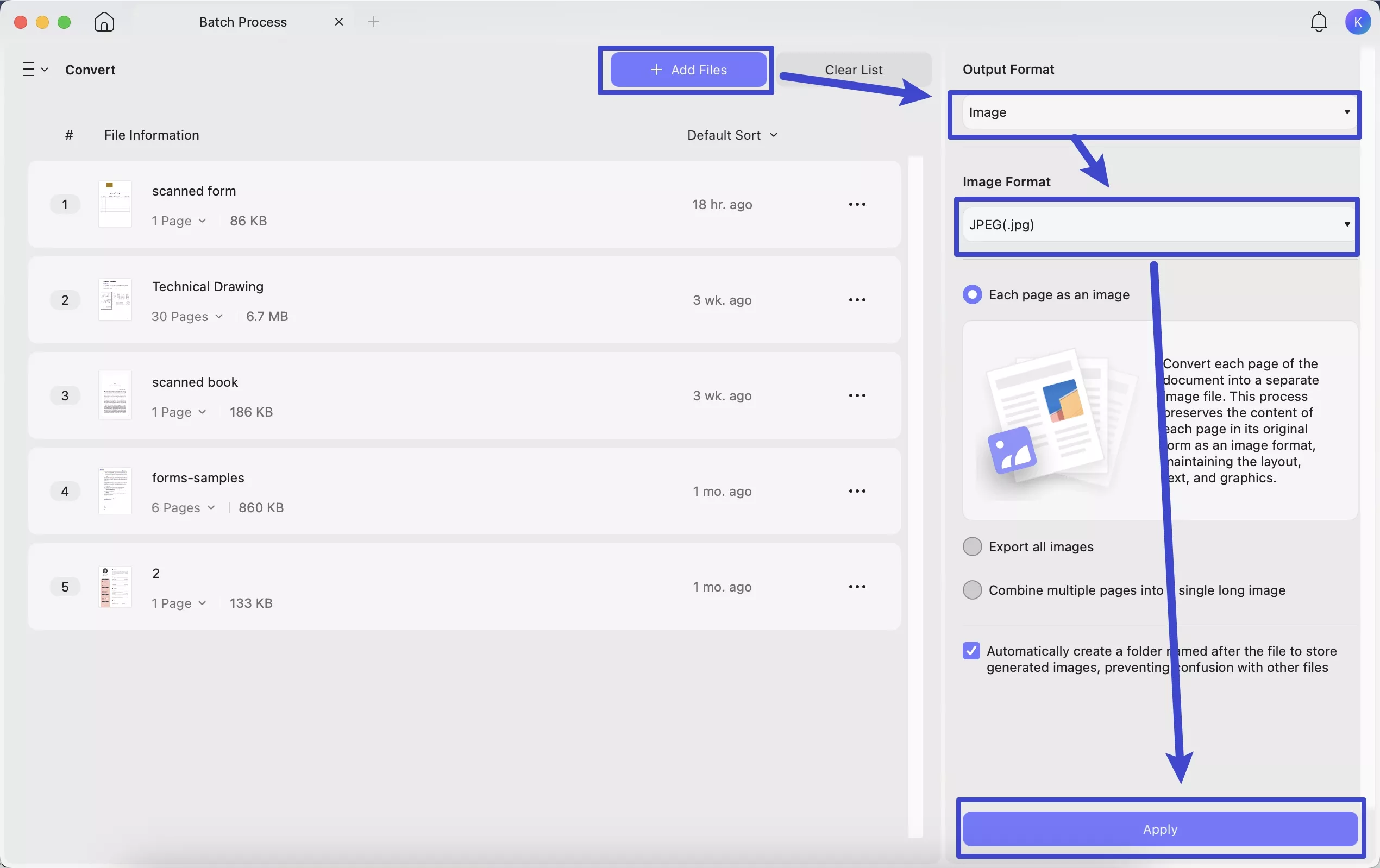Open the user profile avatar K
The width and height of the screenshot is (1380, 868).
pos(1357,22)
